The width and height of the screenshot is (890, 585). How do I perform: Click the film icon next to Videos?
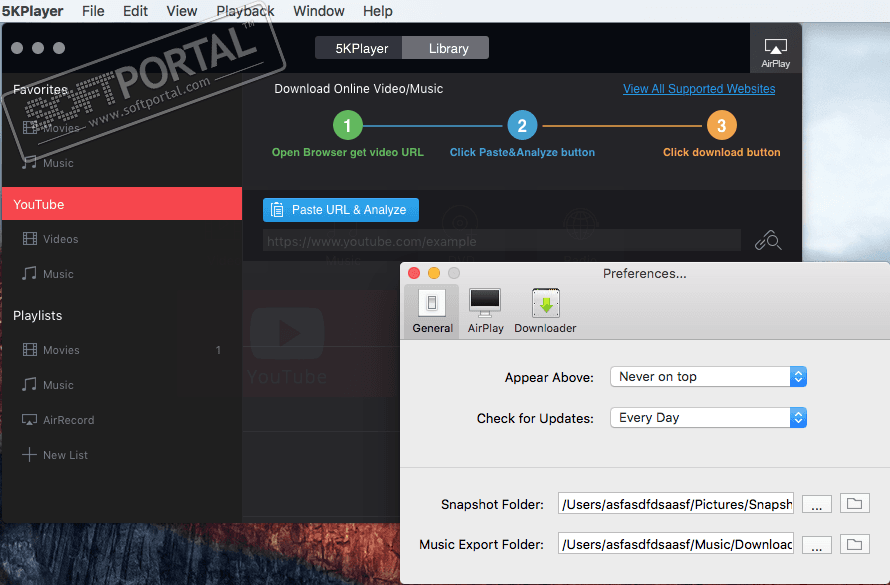pos(30,239)
